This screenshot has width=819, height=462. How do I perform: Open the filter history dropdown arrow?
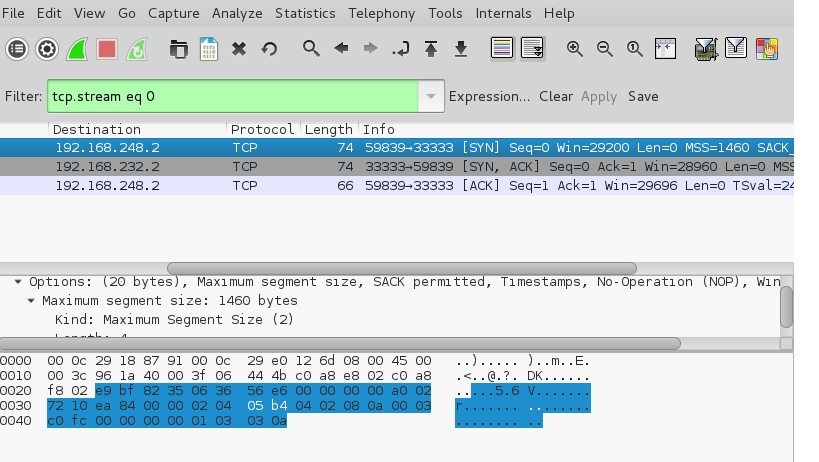tap(430, 97)
